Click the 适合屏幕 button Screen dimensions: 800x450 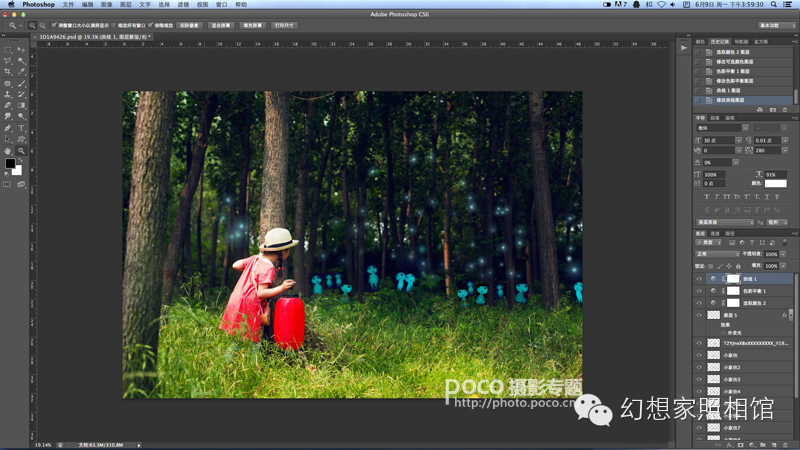[x=221, y=26]
